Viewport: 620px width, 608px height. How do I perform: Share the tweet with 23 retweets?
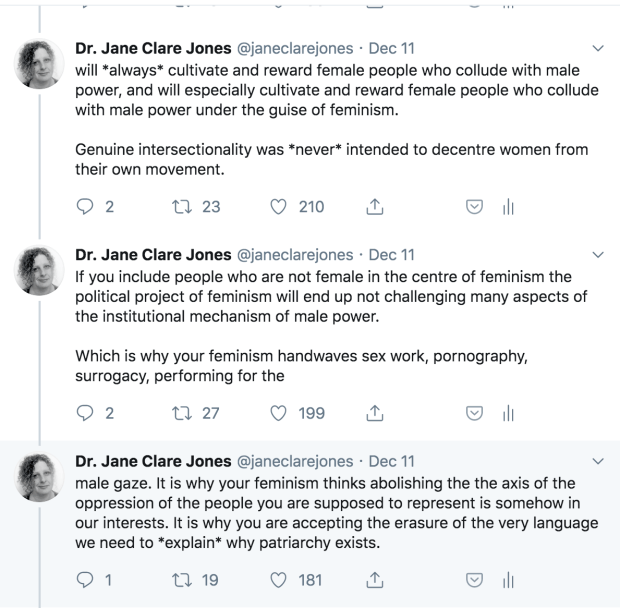click(376, 207)
